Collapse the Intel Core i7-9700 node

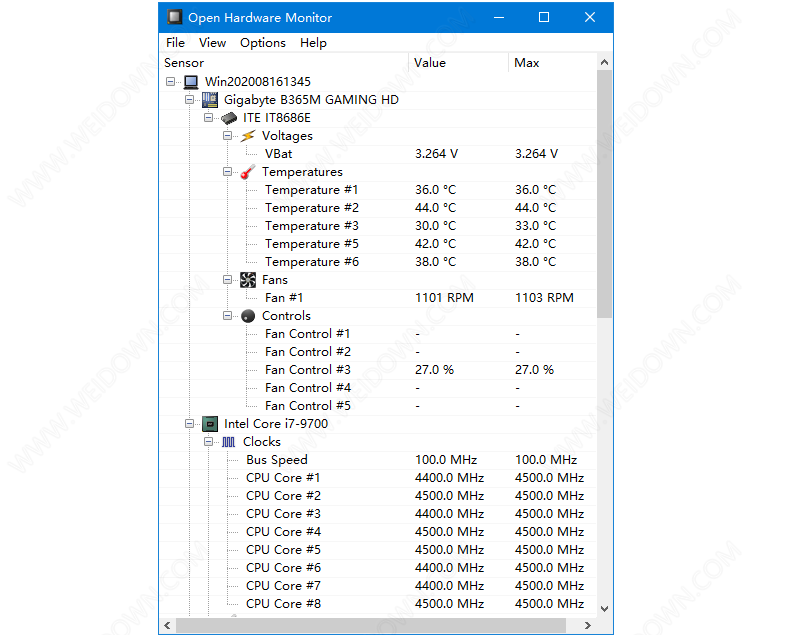tap(189, 424)
